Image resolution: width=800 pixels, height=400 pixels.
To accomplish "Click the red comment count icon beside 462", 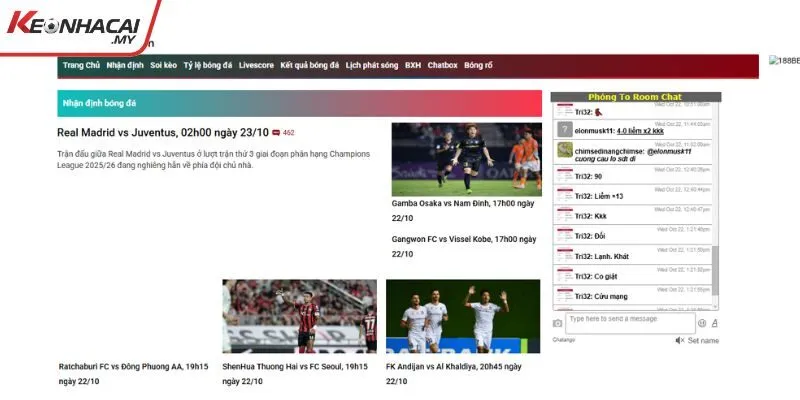I will coord(276,132).
